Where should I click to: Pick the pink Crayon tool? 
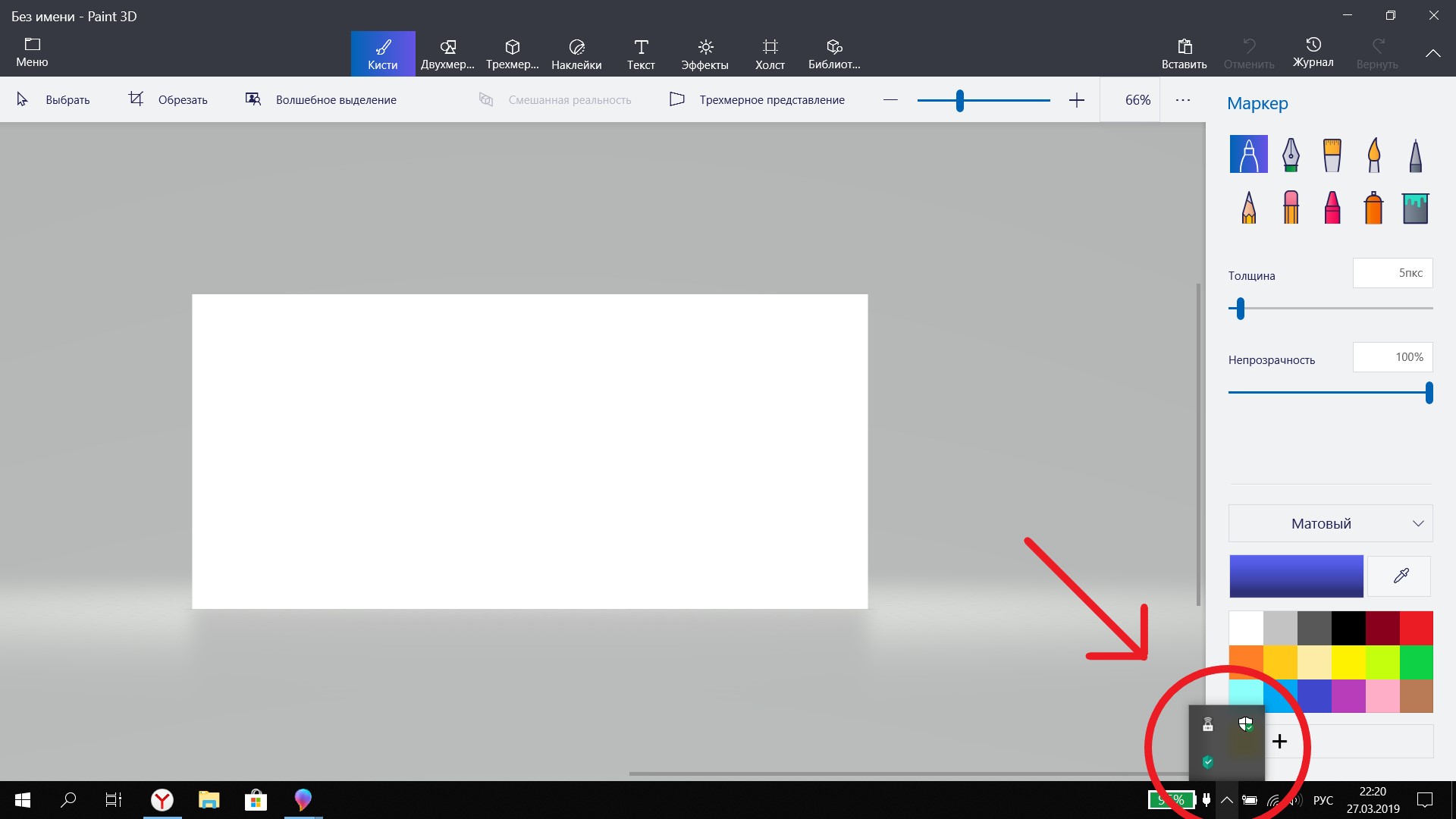1332,207
